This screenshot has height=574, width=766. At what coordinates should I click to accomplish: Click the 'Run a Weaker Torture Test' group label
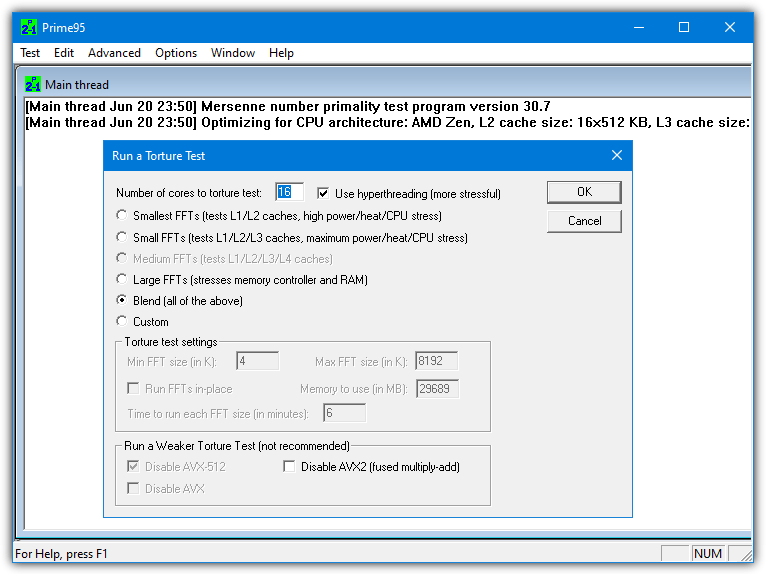click(237, 446)
